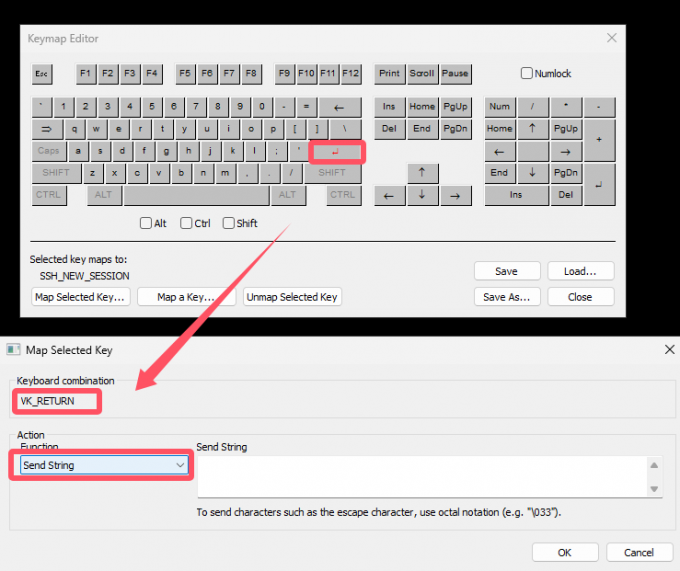Close the Map Selected Key dialog with X

[x=670, y=349]
